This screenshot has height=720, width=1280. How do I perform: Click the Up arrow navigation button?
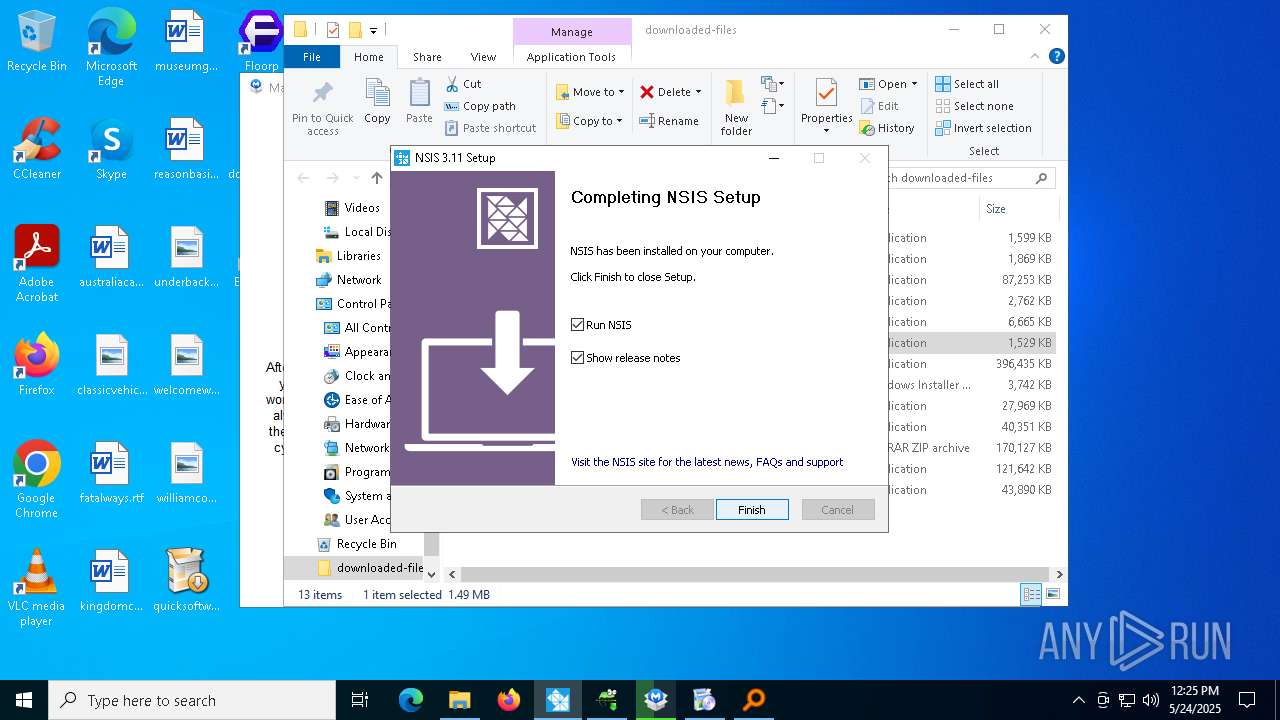(376, 178)
